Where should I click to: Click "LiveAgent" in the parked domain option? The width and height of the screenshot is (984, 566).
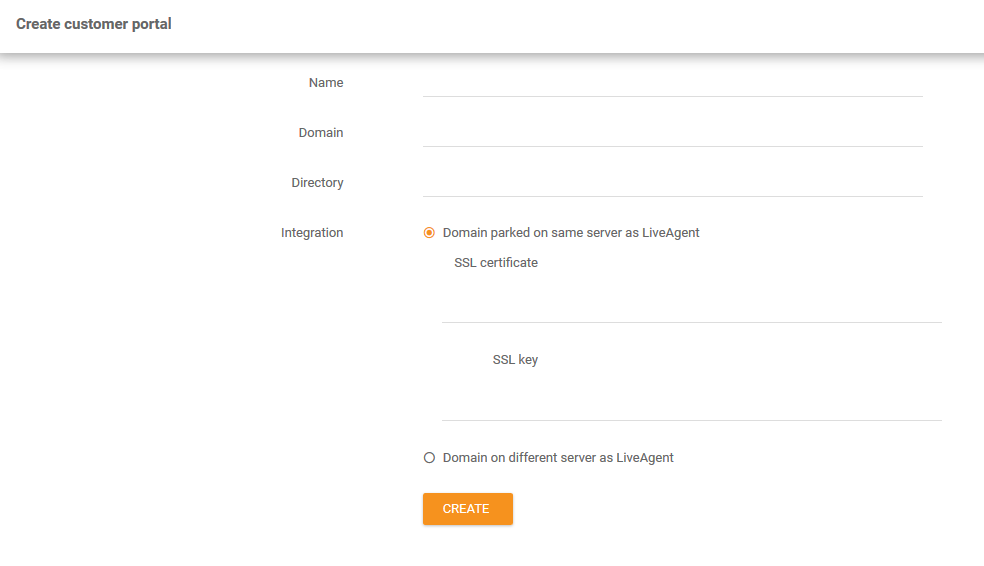(671, 233)
